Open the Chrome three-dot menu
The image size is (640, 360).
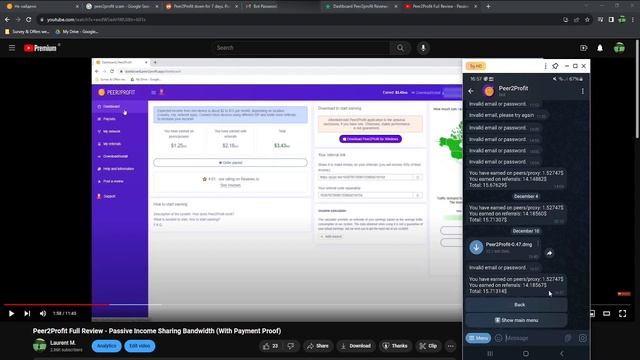click(633, 20)
